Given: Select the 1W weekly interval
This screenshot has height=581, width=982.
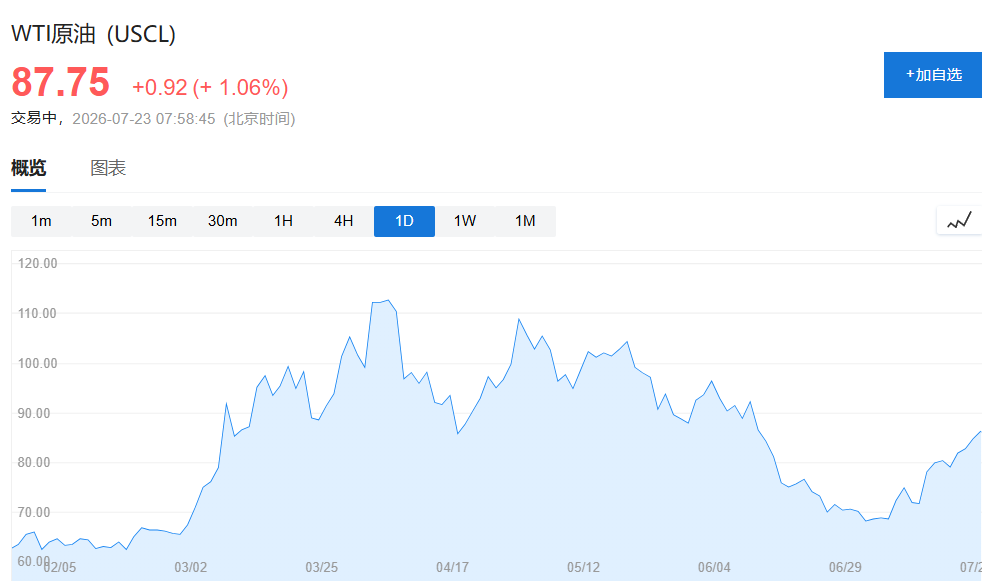Looking at the screenshot, I should tap(465, 221).
